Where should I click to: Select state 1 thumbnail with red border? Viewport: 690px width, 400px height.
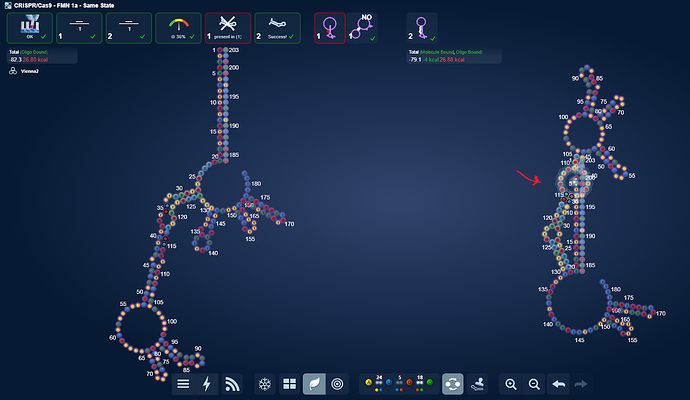330,28
